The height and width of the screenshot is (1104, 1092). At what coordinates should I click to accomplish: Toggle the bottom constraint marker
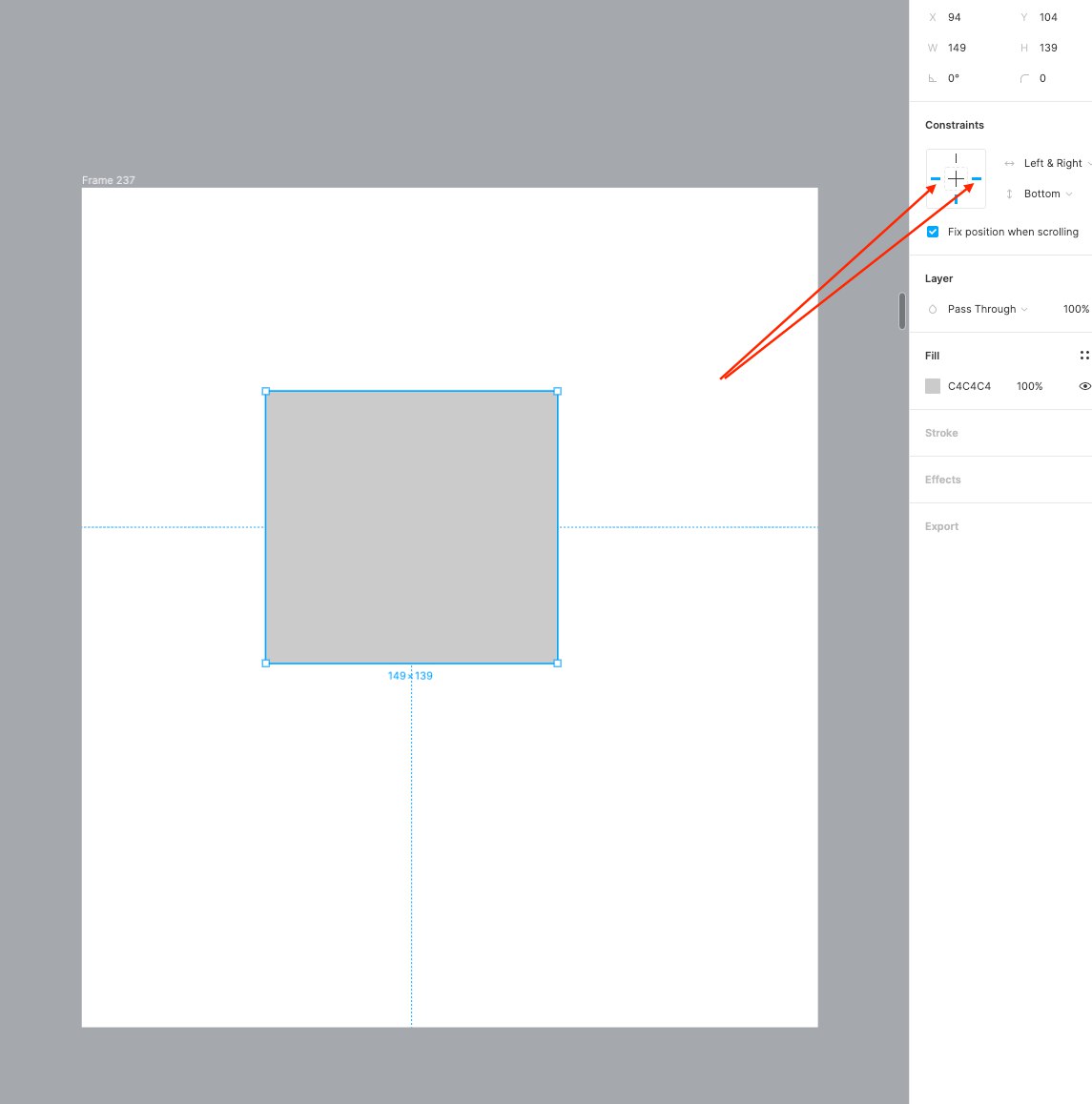coord(956,200)
